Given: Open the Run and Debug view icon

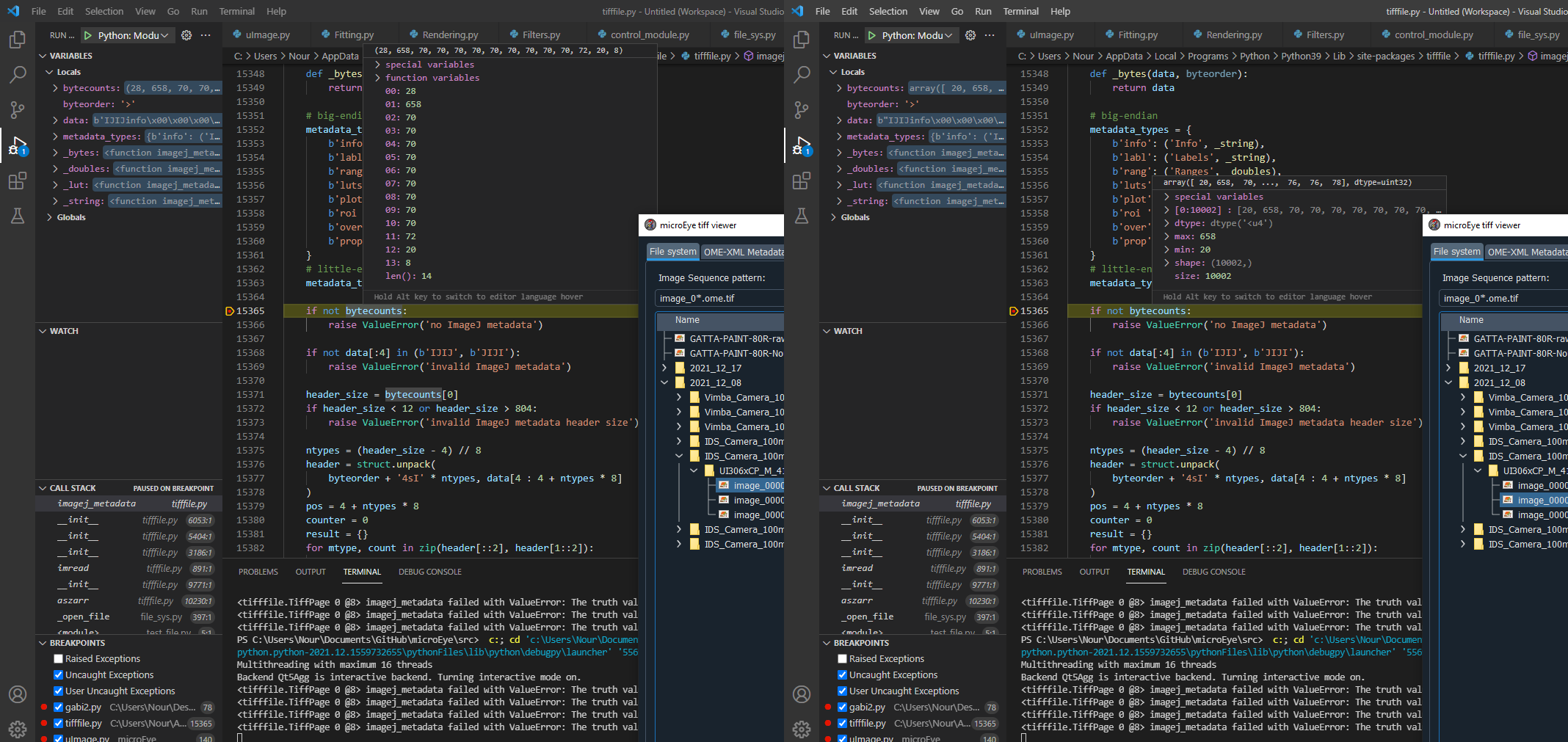Looking at the screenshot, I should 18,145.
